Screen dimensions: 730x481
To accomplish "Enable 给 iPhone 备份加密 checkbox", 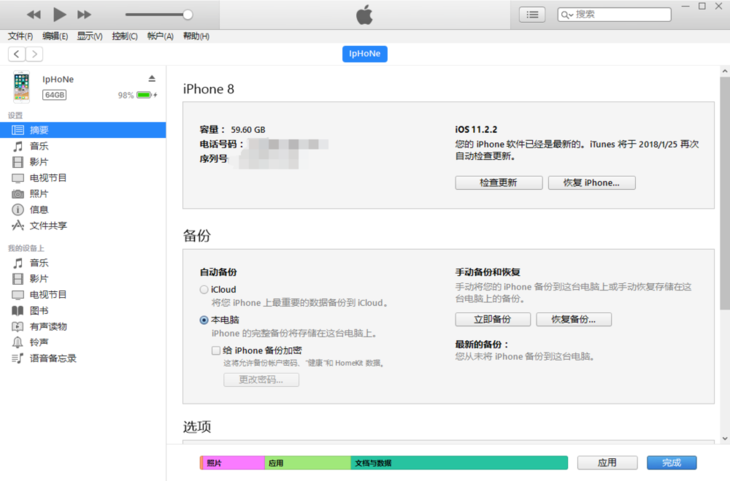I will [216, 351].
